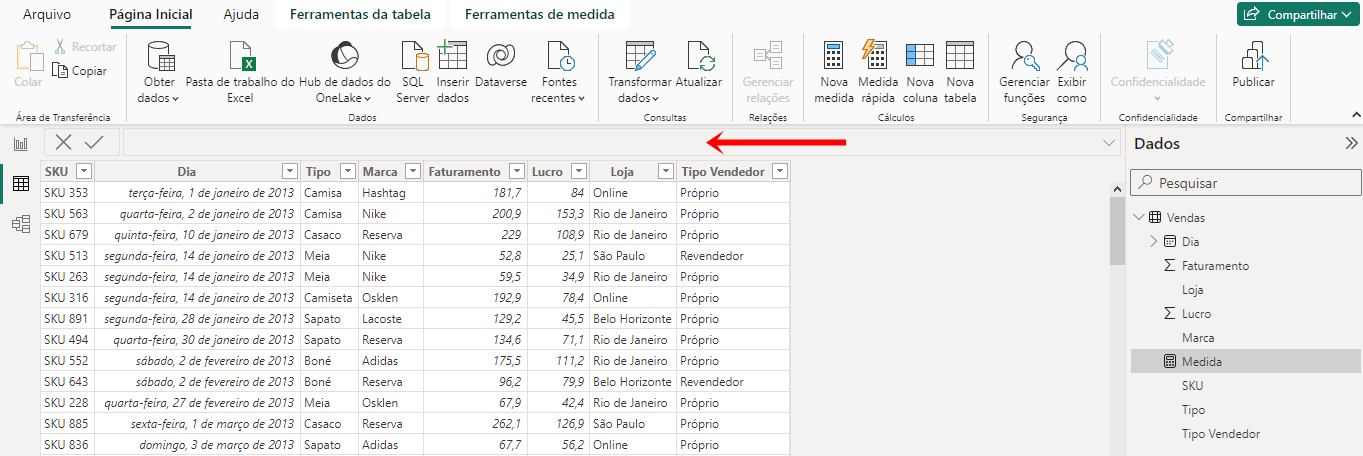Click the Colar paste icon
Viewport: 1363px width, 456px height.
(28, 57)
